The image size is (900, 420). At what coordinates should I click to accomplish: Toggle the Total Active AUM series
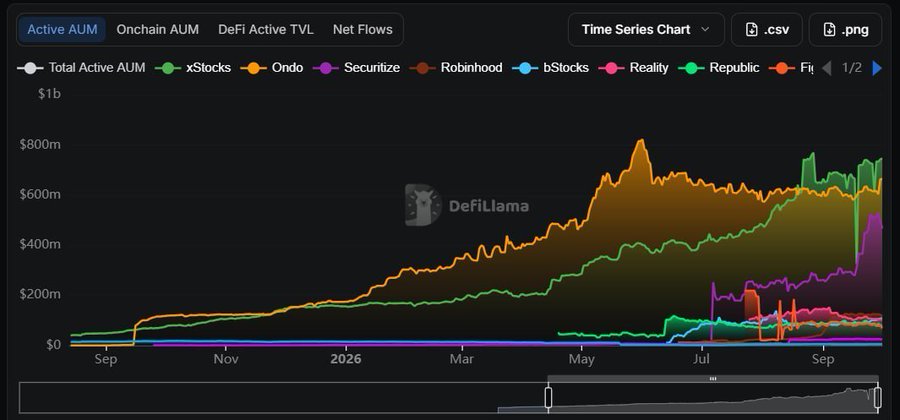tap(81, 68)
